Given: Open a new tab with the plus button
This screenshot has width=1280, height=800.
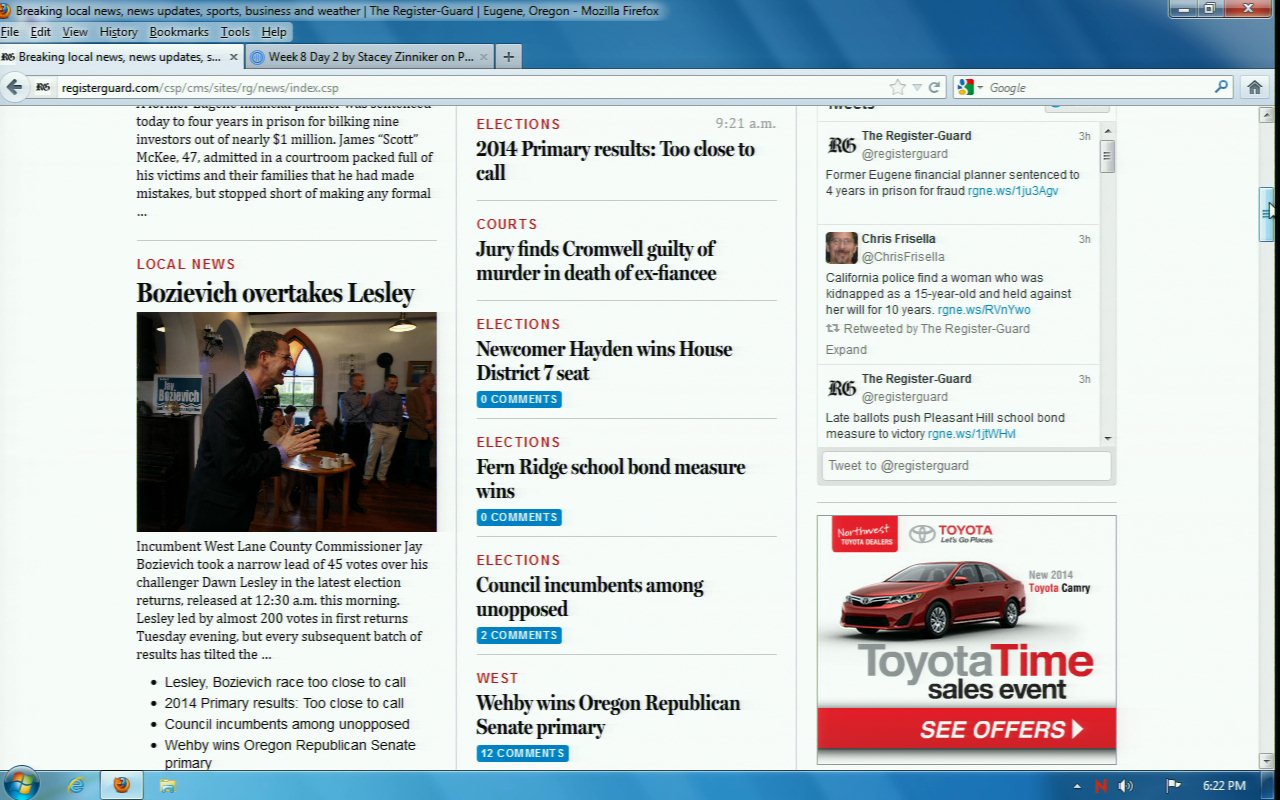Looking at the screenshot, I should coord(508,57).
